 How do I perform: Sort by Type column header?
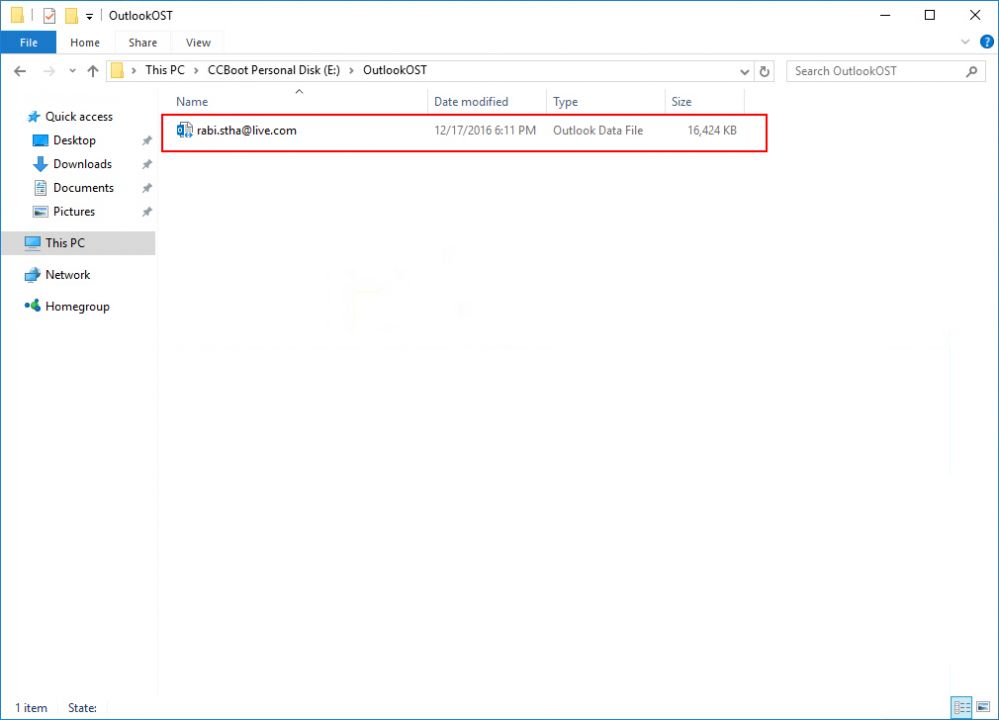tap(605, 101)
